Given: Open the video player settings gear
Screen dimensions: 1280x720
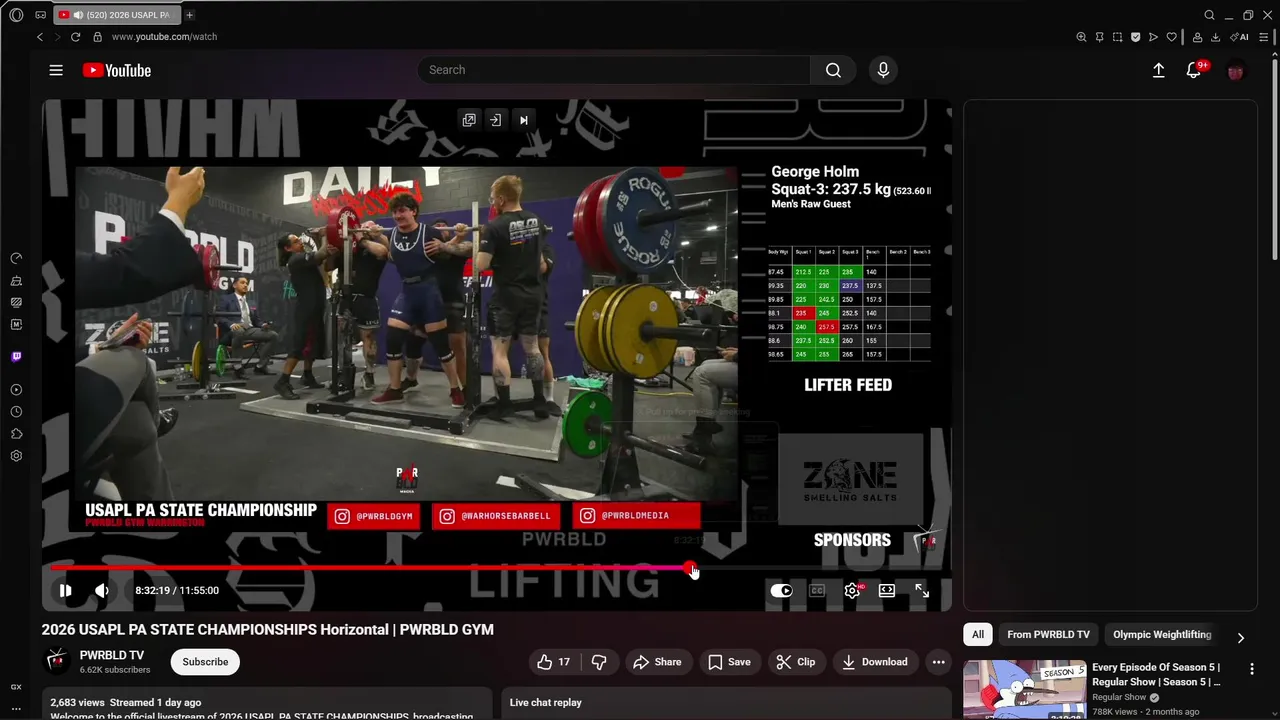Looking at the screenshot, I should coord(852,590).
